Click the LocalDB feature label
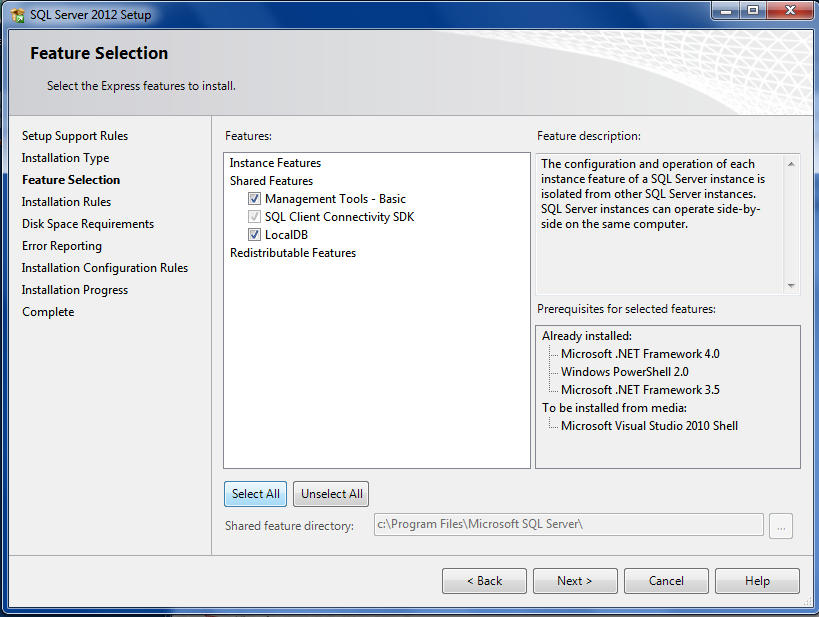 click(286, 235)
